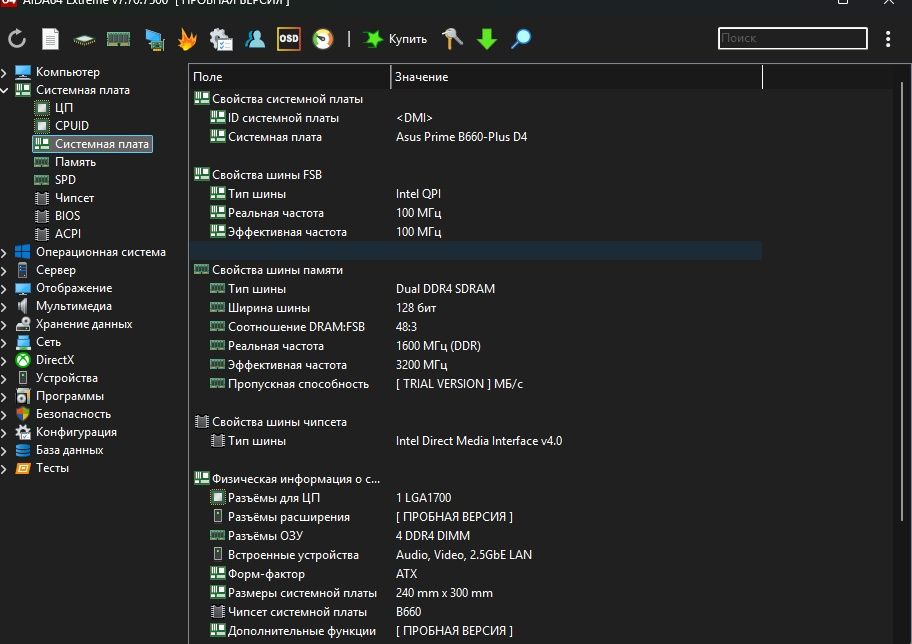Expand the Мультимедиа node arrow

tap(4, 307)
